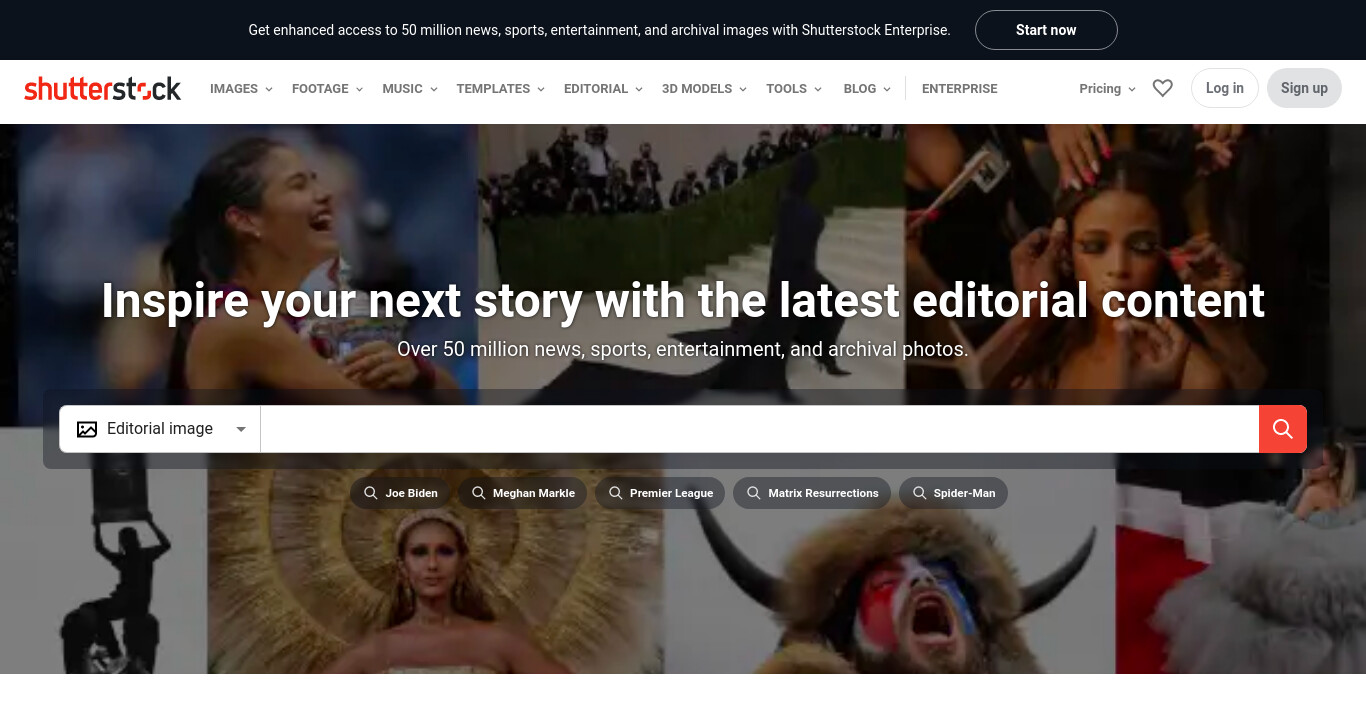Screen dimensions: 1366x728
Task: Click magnifier icon on Spider-Man chip
Action: click(919, 493)
